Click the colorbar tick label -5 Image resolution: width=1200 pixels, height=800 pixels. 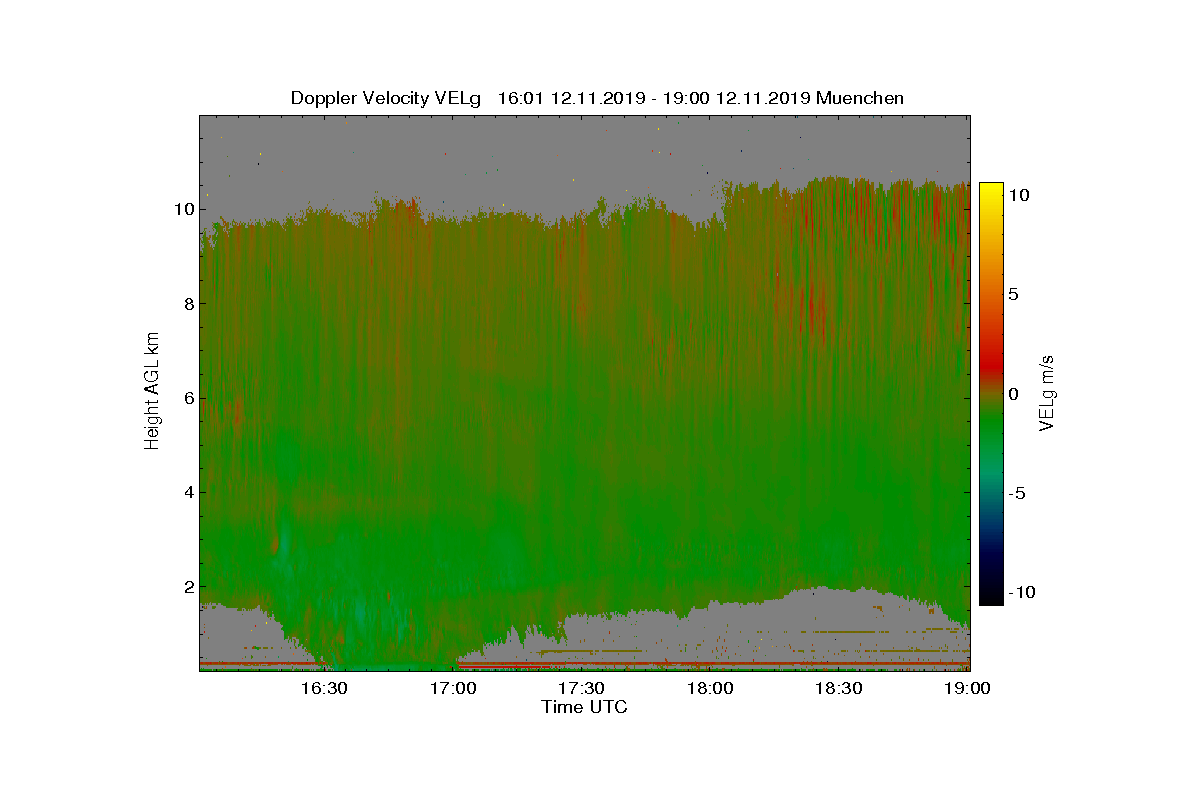point(1015,493)
